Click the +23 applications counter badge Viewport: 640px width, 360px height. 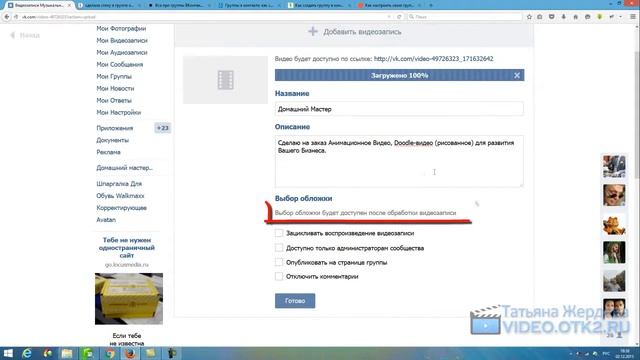tap(162, 128)
